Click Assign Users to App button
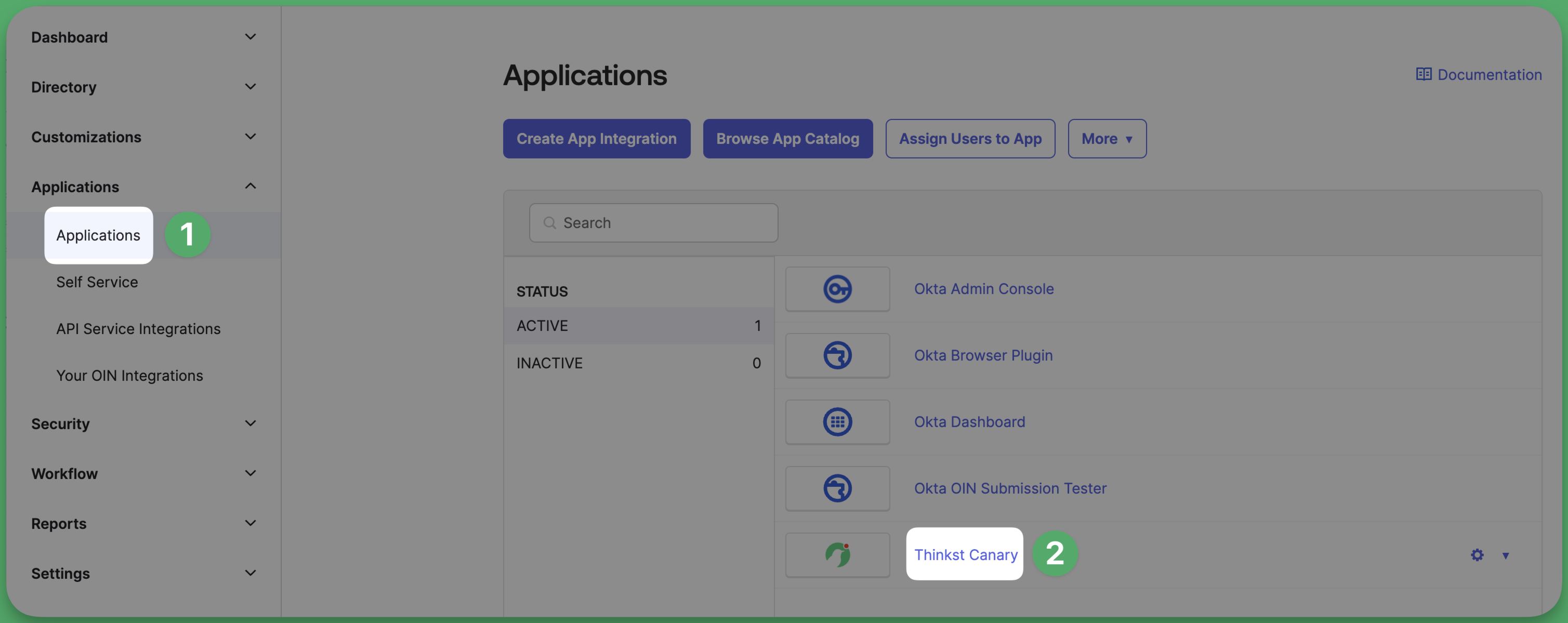This screenshot has width=1568, height=623. coord(970,139)
